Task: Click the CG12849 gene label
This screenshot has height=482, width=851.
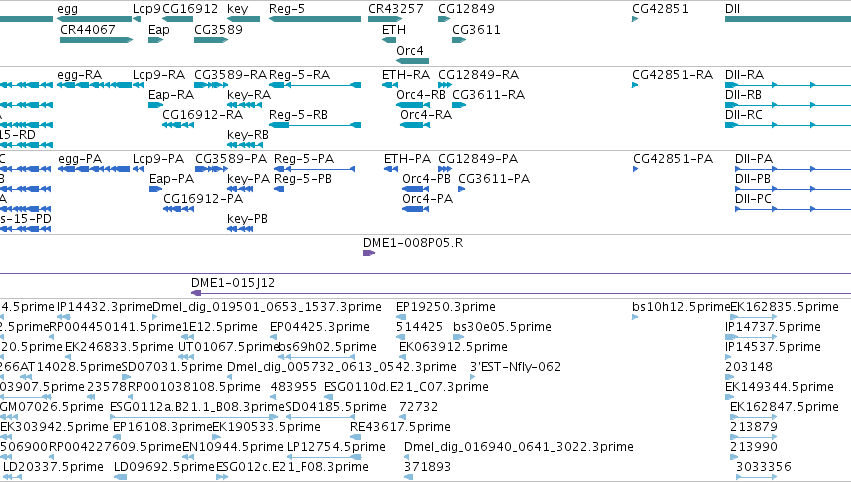Action: [466, 9]
